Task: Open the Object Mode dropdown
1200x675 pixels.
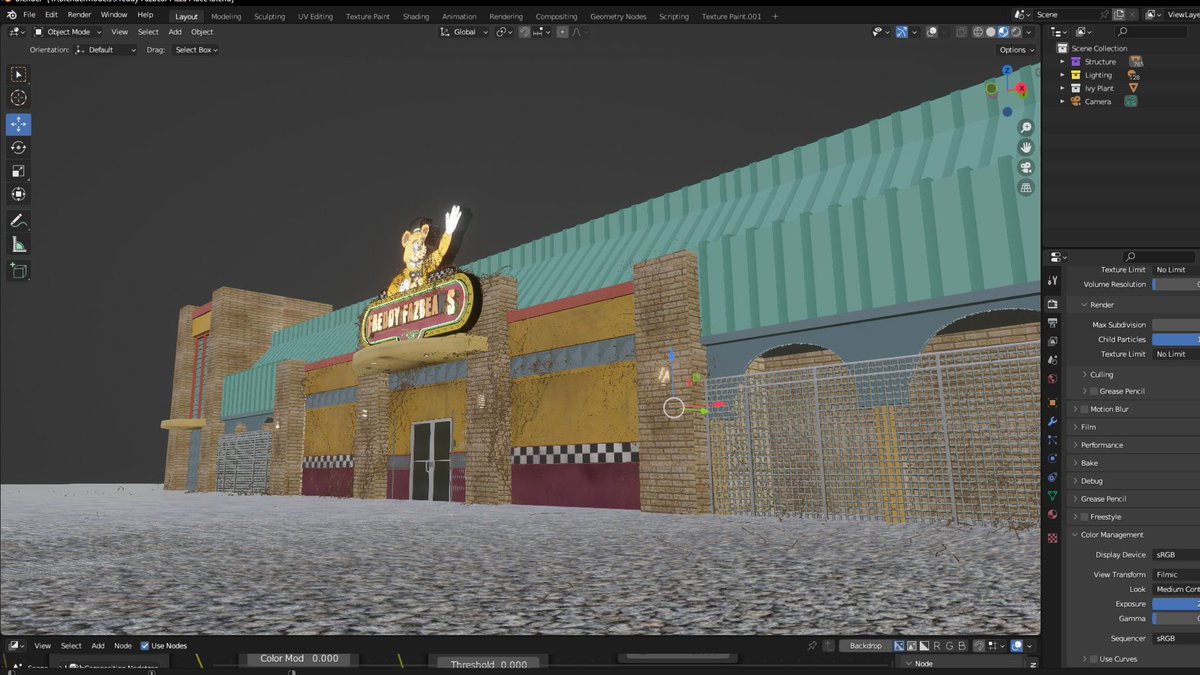Action: [x=66, y=32]
